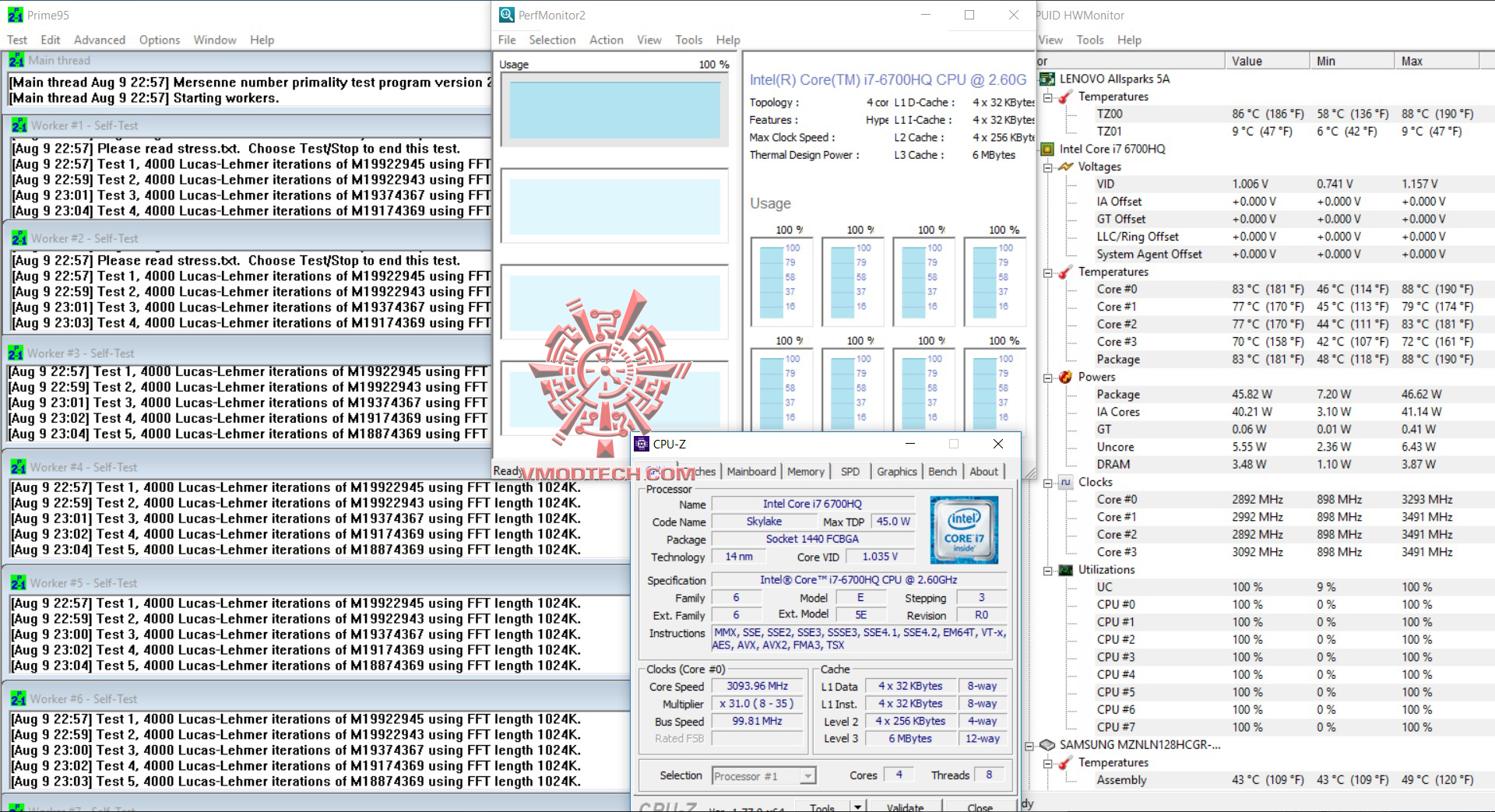Screen dimensions: 1495x812
Task: Click the Powers flame icon in HWMonitor
Action: (1065, 377)
